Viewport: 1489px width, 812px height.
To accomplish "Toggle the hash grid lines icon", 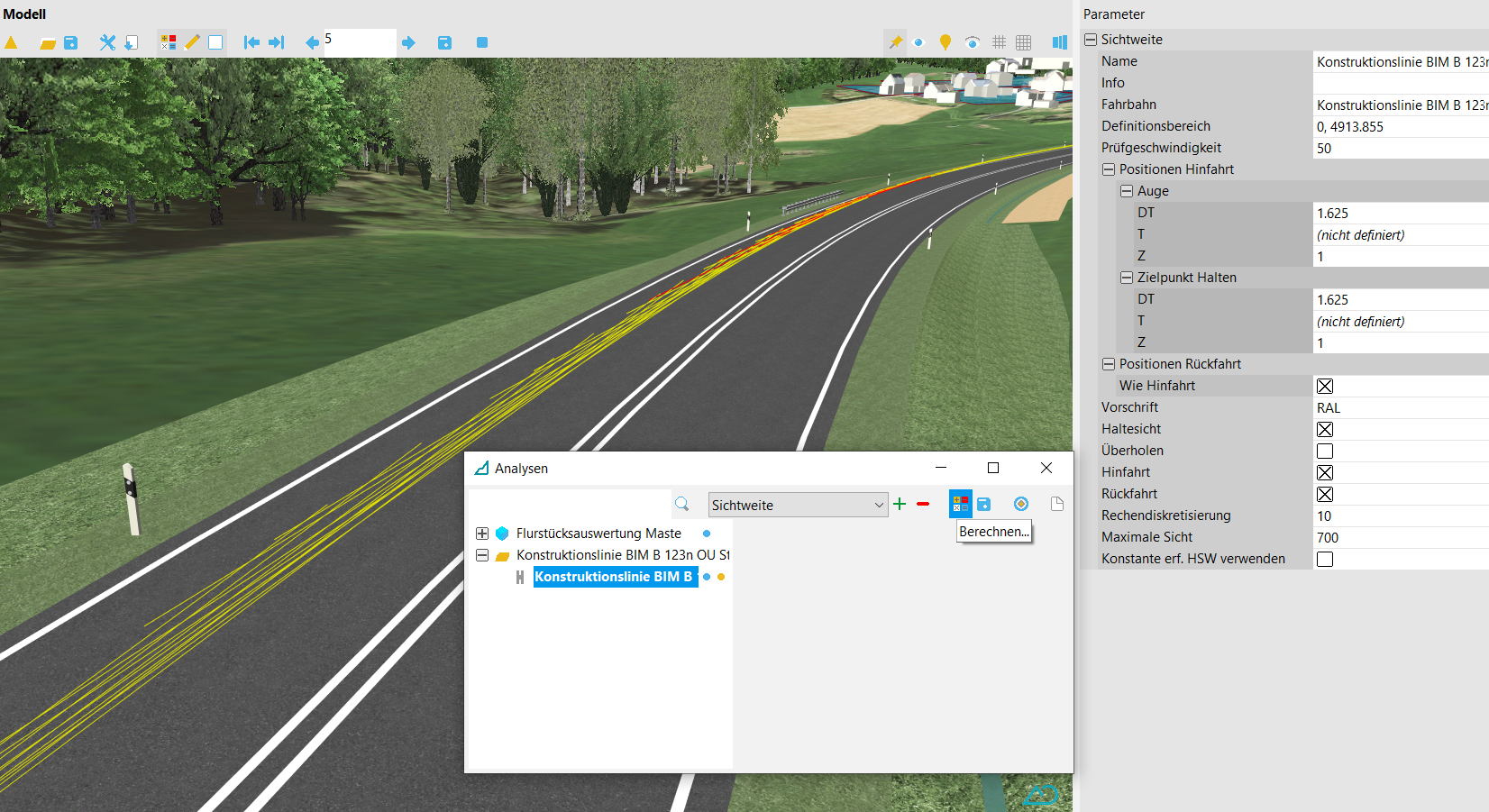I will click(999, 42).
